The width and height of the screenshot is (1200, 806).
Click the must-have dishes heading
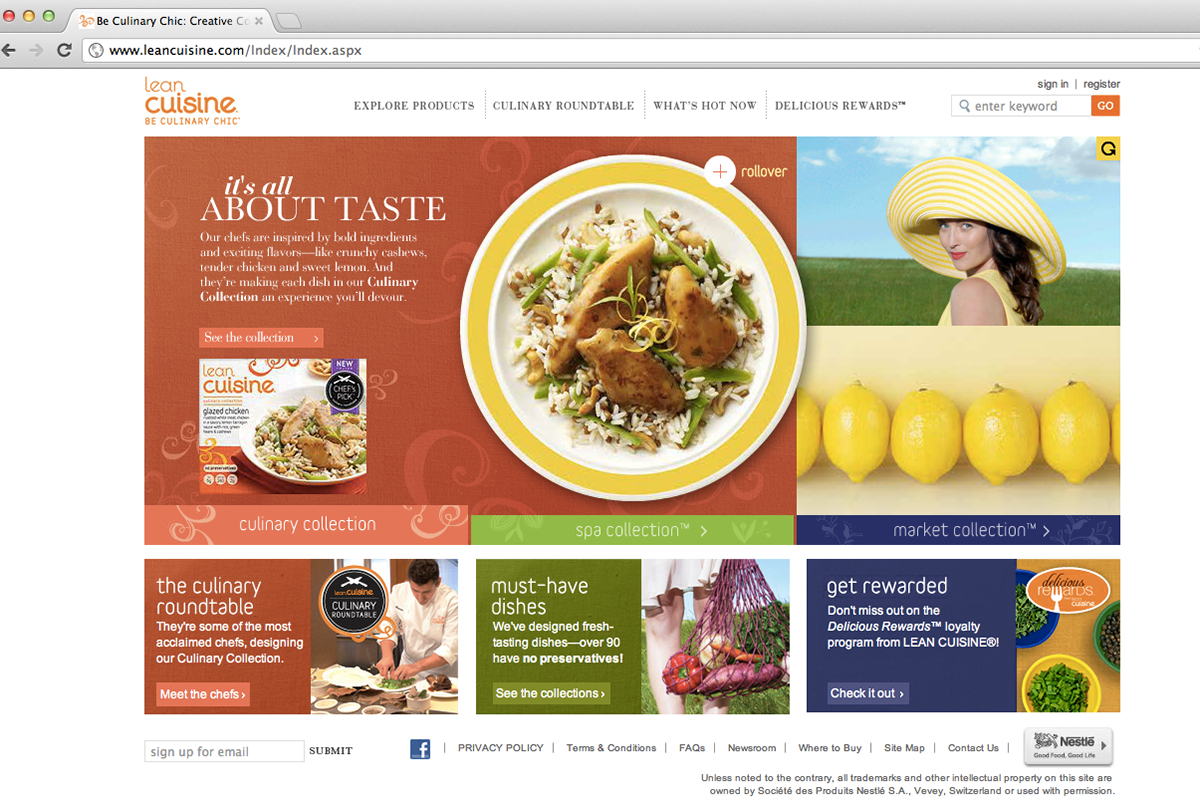539,596
